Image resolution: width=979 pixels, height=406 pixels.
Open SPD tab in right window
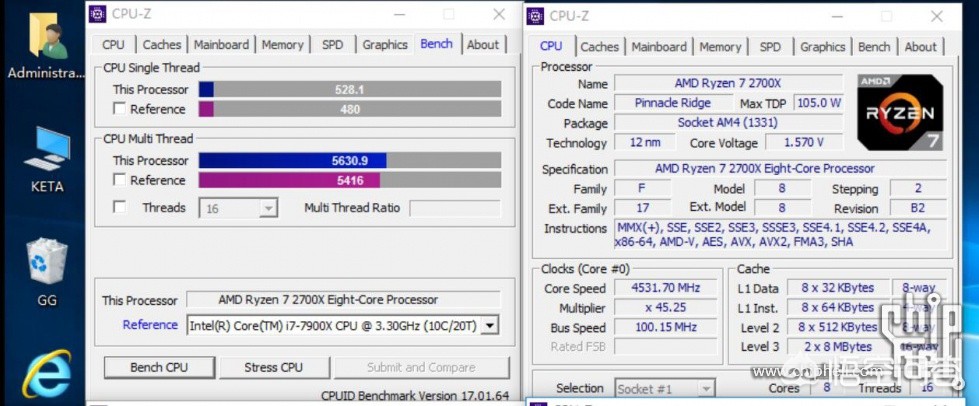(770, 47)
